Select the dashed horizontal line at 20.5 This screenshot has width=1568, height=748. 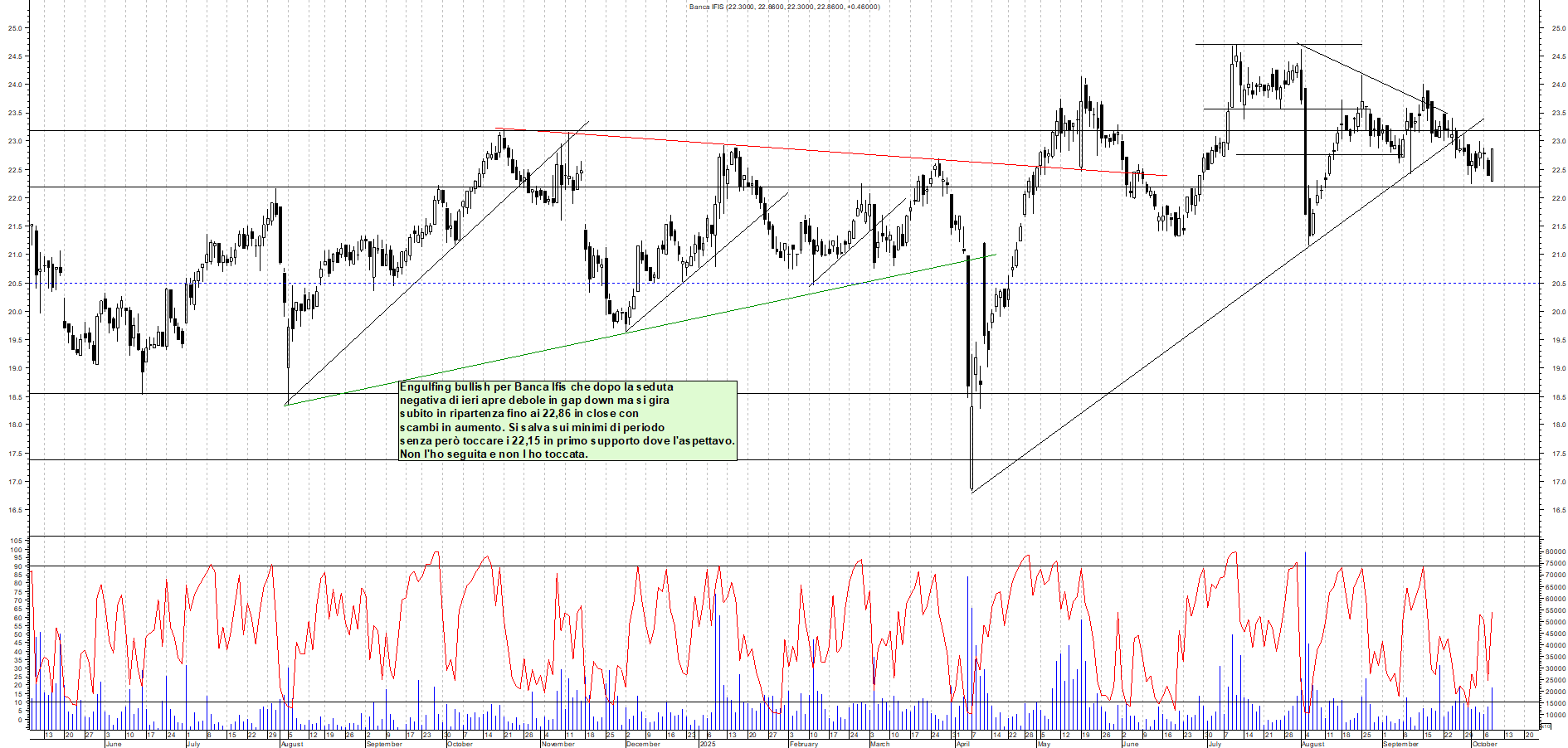click(x=498, y=284)
